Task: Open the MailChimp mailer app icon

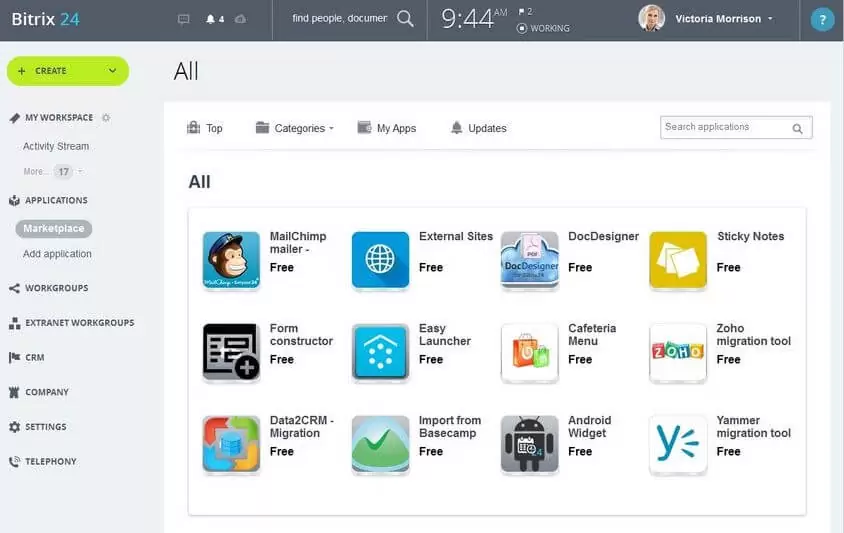Action: 231,261
